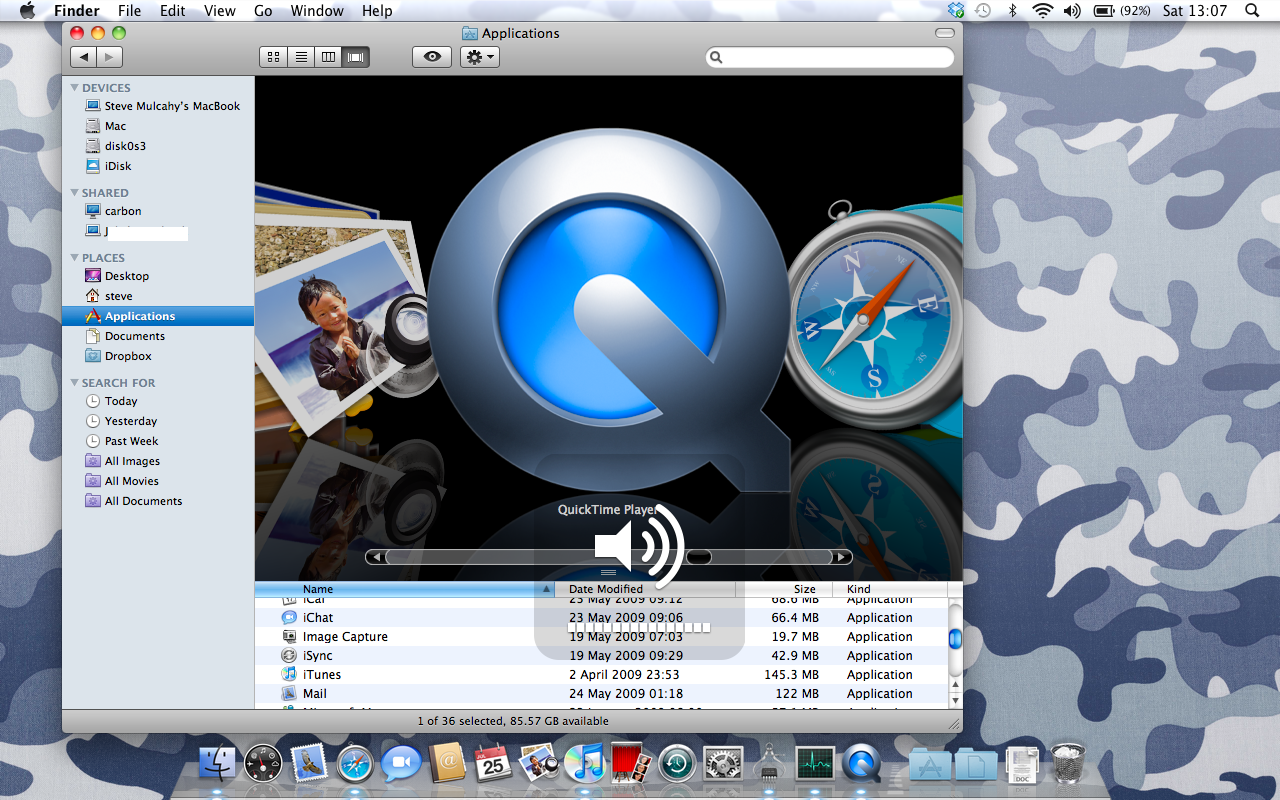
Task: Click the 145.3 MB size cell
Action: tap(791, 675)
